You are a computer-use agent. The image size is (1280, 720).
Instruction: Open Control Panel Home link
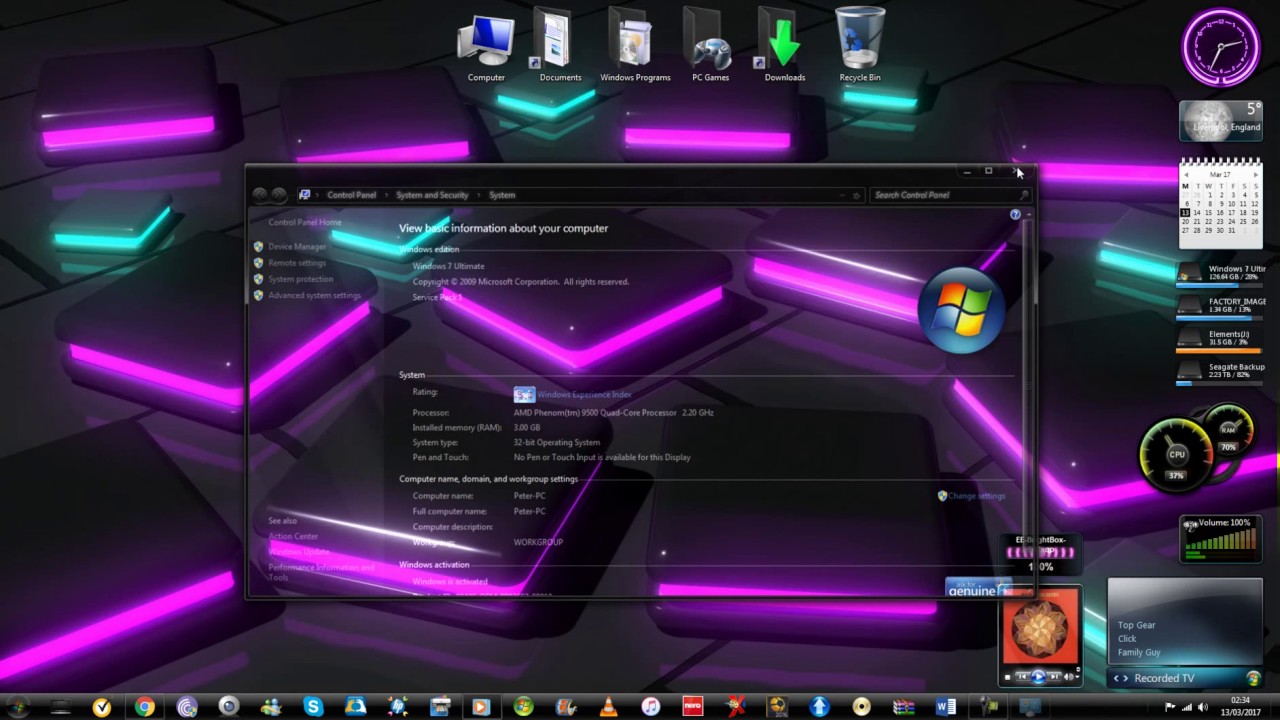pos(305,222)
